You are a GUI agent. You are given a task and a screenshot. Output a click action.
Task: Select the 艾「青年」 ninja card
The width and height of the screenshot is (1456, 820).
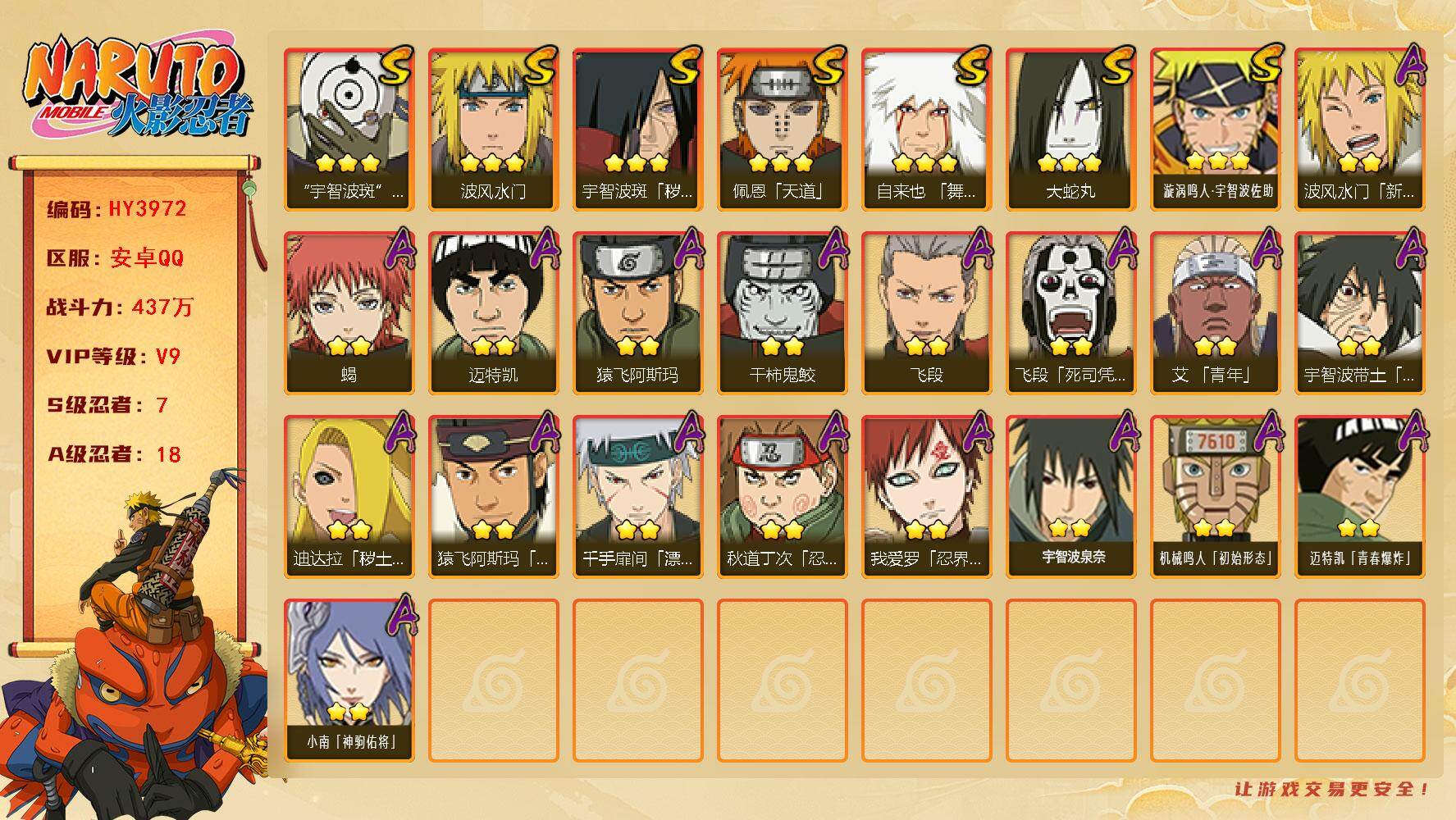pos(1215,313)
